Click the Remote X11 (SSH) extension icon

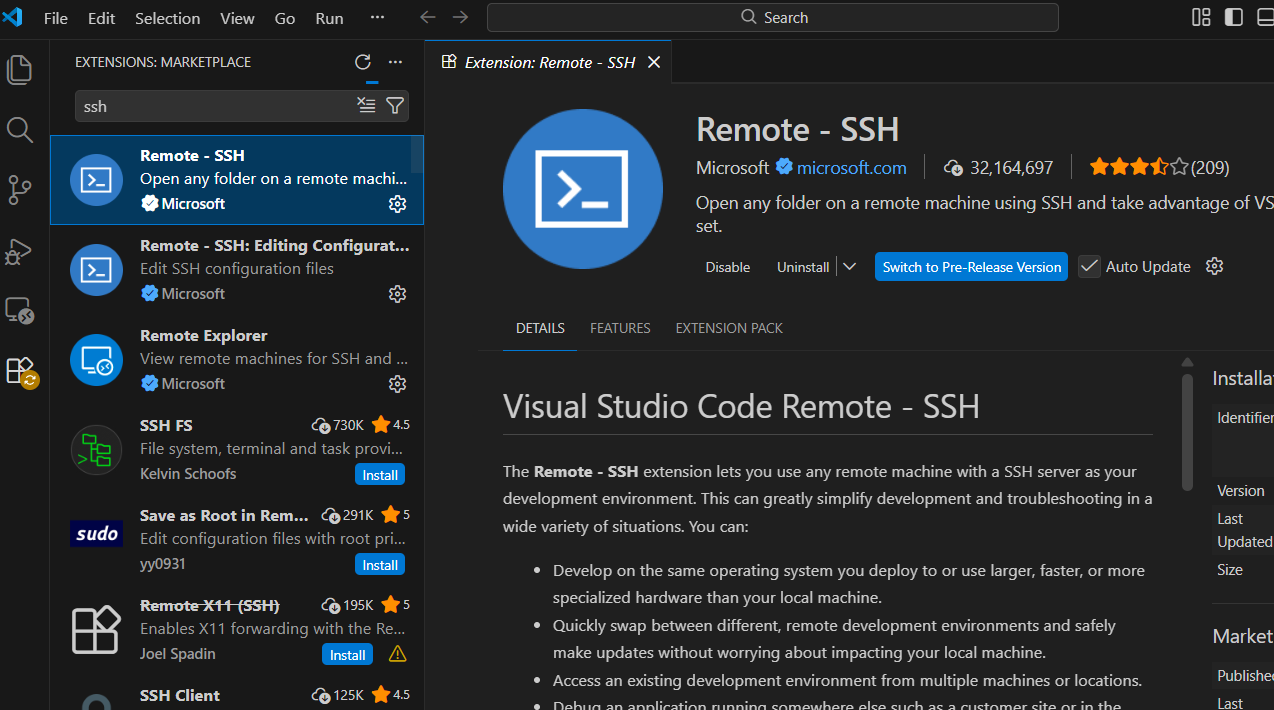click(97, 631)
